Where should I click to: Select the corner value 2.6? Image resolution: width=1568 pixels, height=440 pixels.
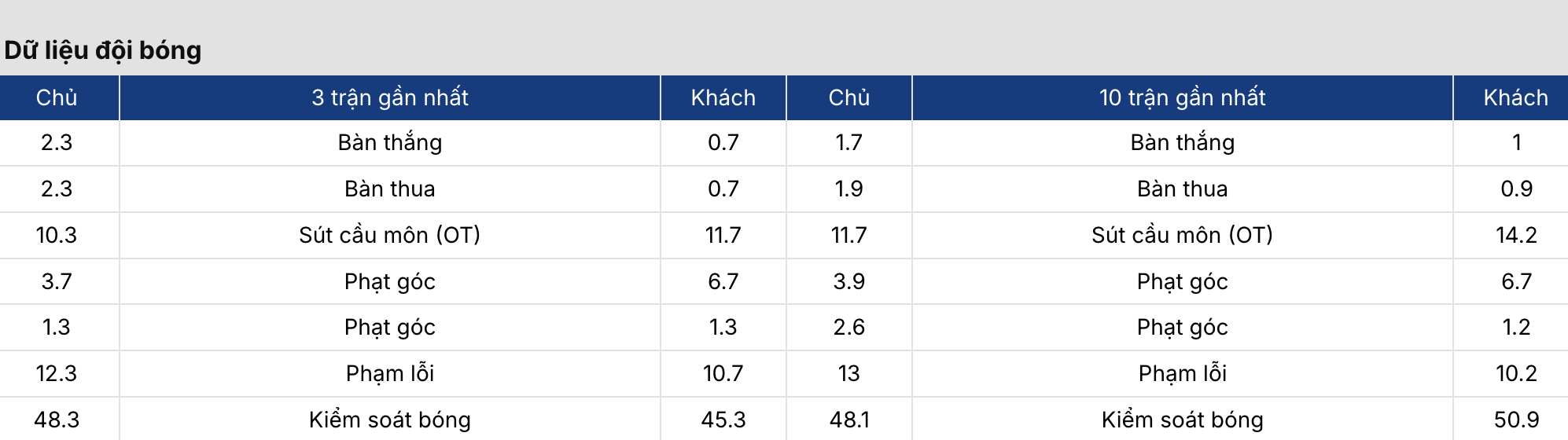(848, 327)
